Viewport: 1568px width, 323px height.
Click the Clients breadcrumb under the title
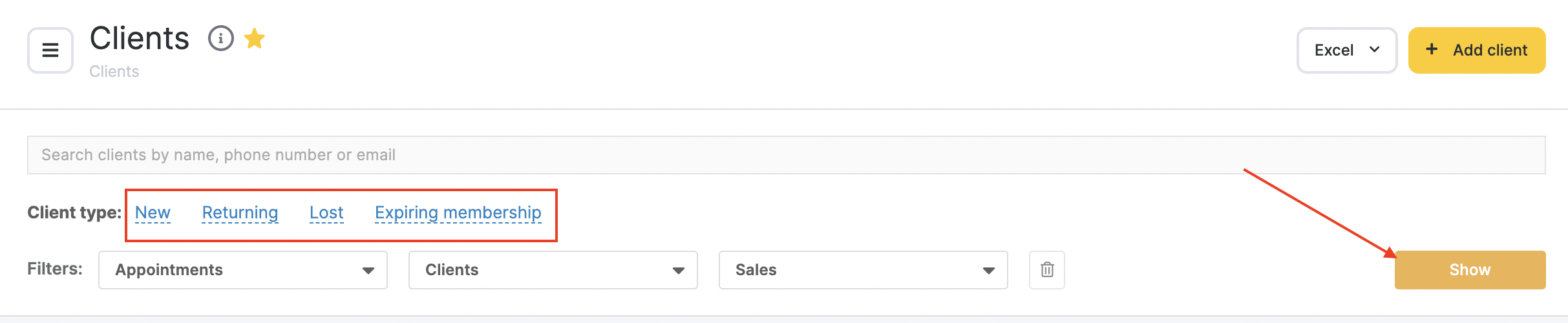click(x=114, y=72)
